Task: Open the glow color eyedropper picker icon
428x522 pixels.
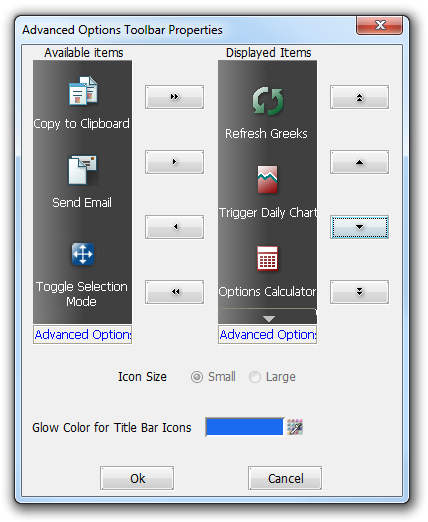Action: tap(295, 427)
